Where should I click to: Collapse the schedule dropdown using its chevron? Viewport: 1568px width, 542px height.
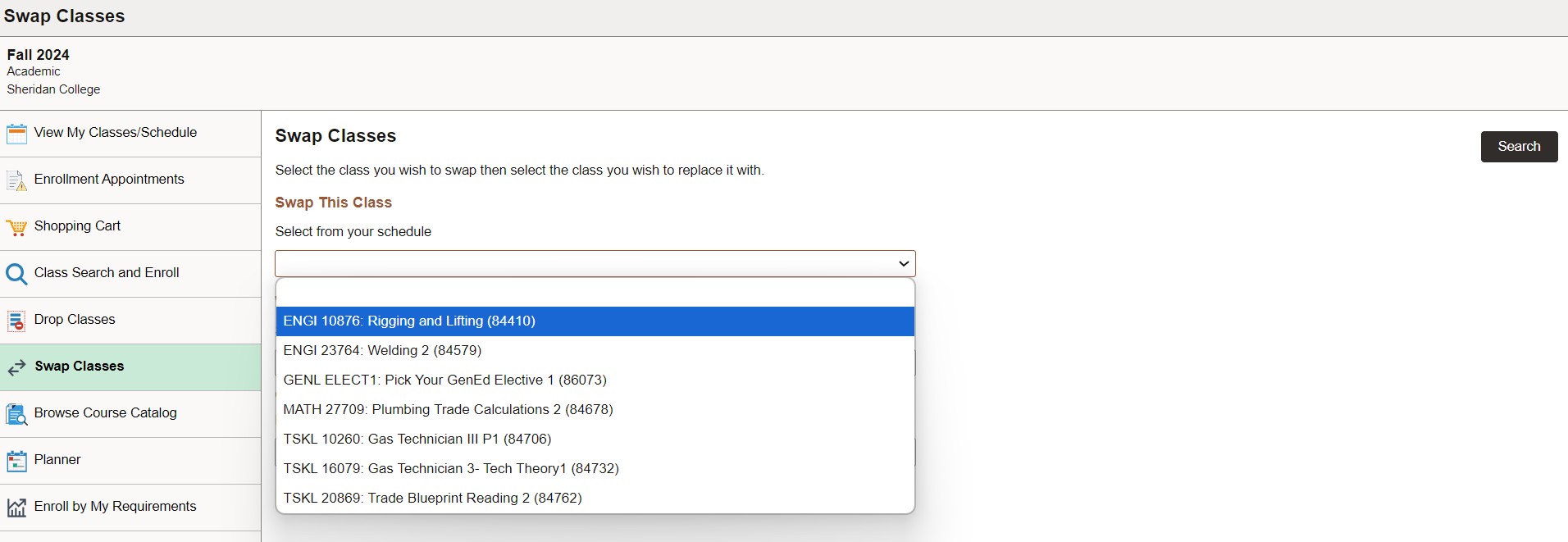pos(903,264)
